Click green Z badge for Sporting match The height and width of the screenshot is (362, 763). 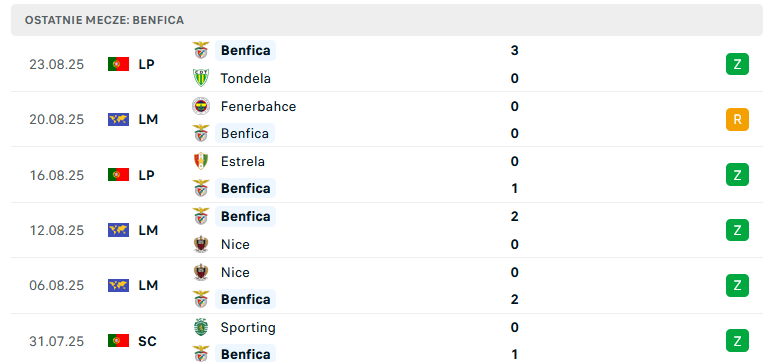point(737,341)
